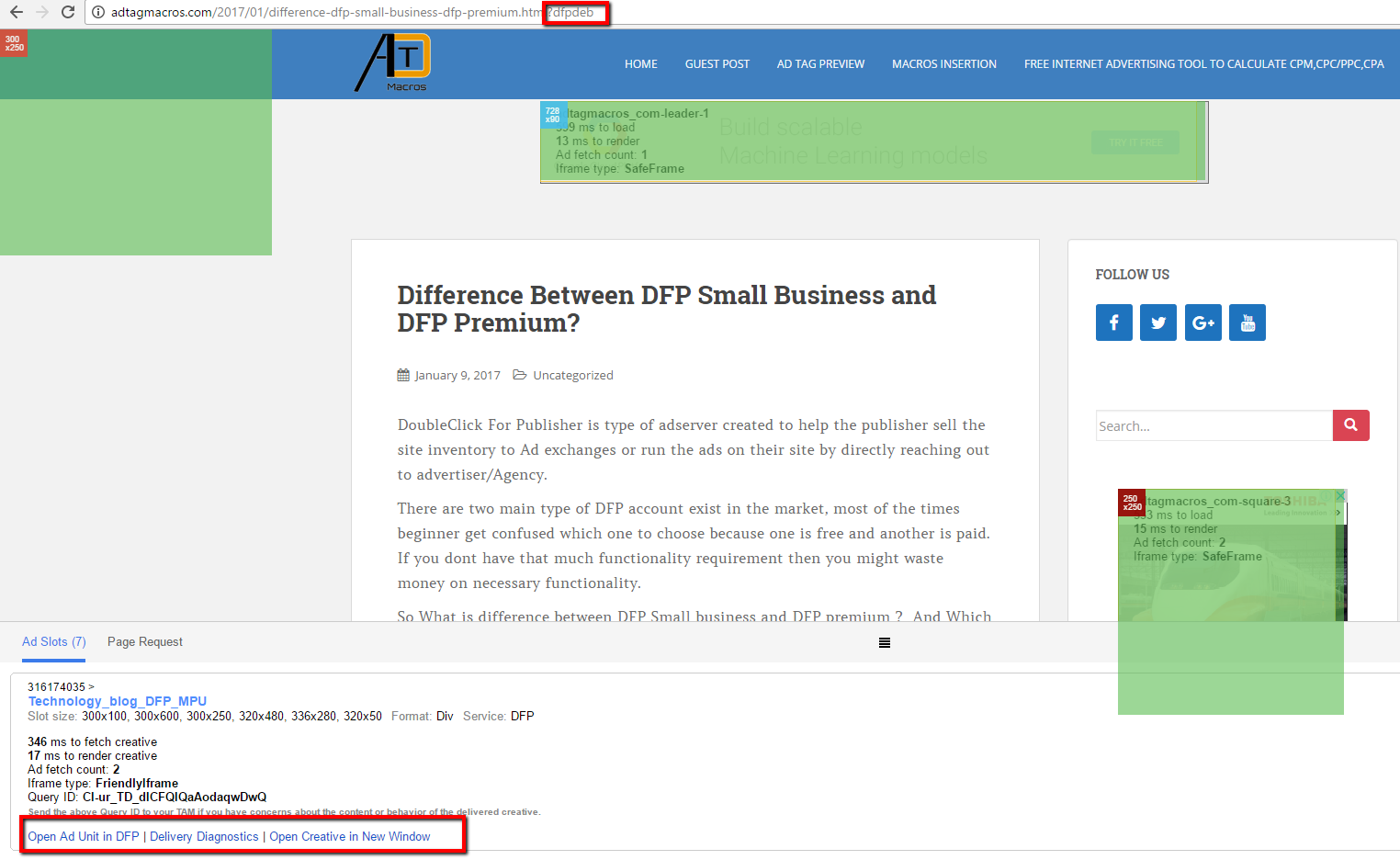1400x860 pixels.
Task: Click the leaderboard Iframe type SafeFrame overlay text
Action: click(620, 168)
